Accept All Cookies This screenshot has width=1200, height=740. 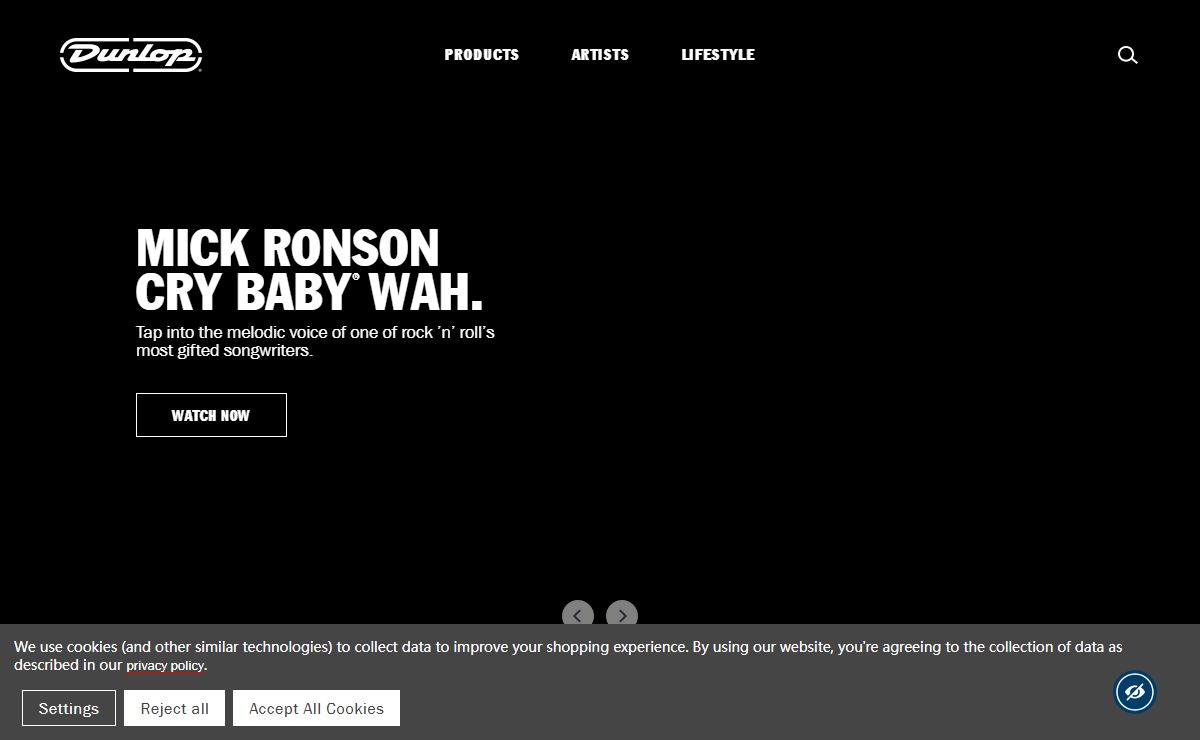[316, 708]
